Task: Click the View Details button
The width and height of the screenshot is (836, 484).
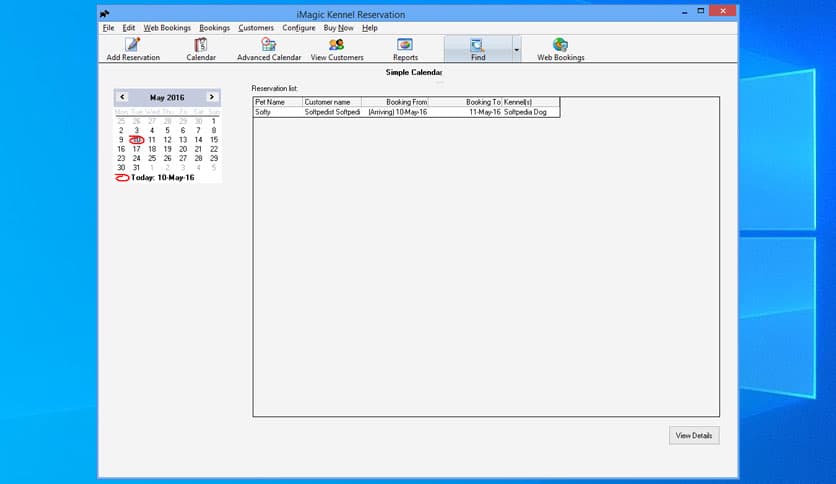Action: point(694,435)
